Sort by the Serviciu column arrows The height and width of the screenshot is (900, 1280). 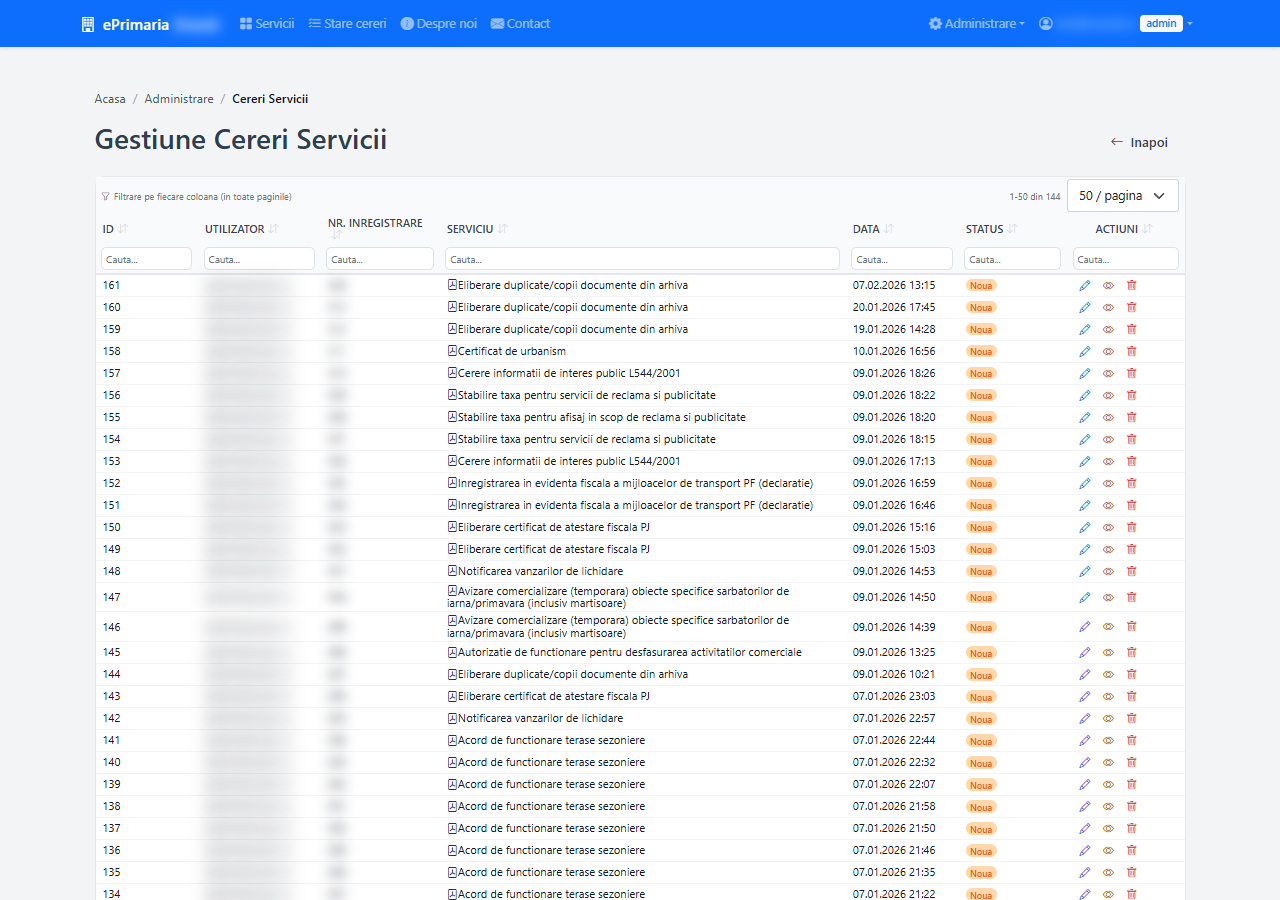click(503, 229)
